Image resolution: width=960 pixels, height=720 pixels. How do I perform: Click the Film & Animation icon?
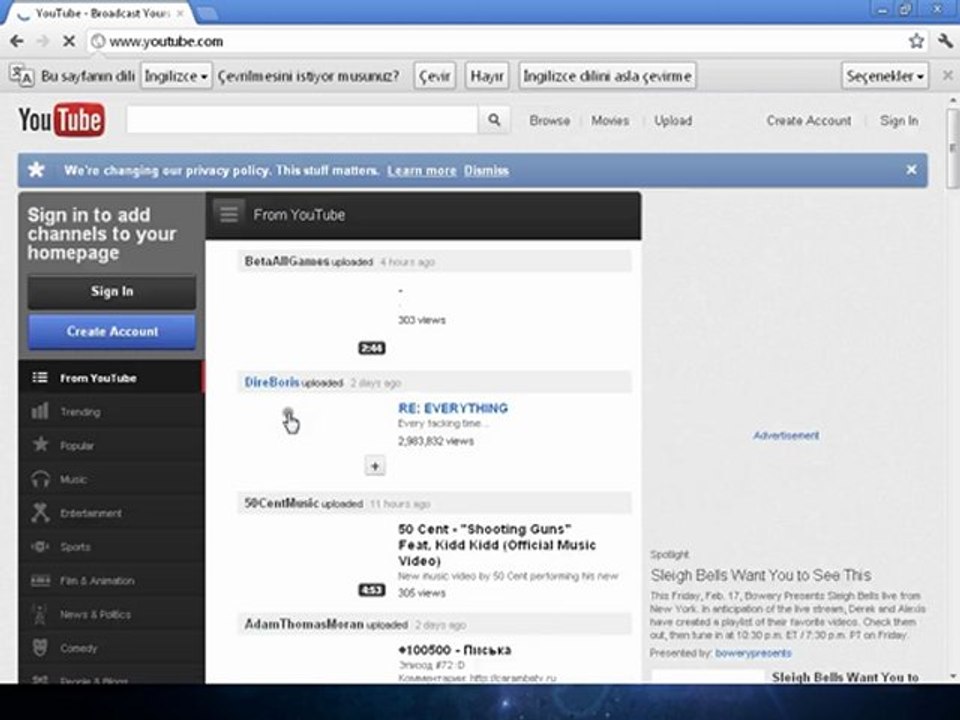[x=40, y=580]
